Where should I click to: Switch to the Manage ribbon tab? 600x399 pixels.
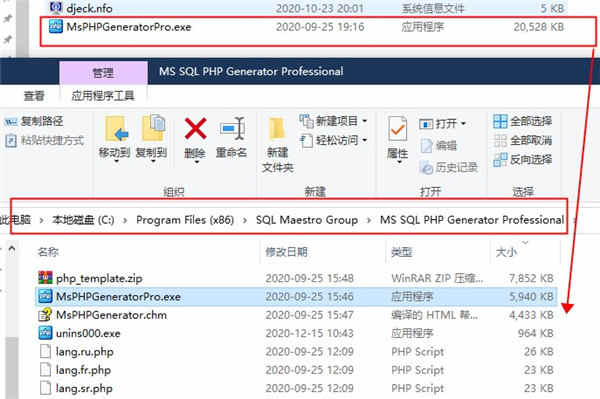click(x=103, y=73)
